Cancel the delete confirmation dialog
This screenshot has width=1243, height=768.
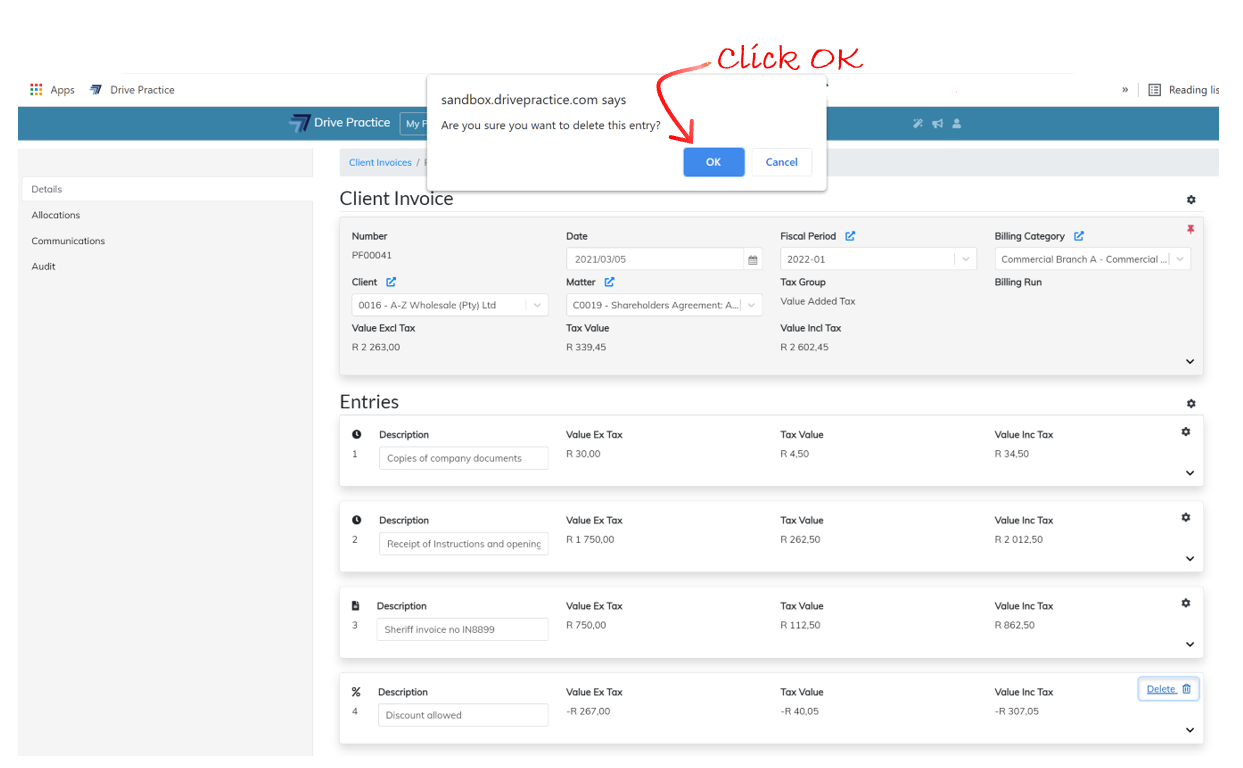coord(781,162)
